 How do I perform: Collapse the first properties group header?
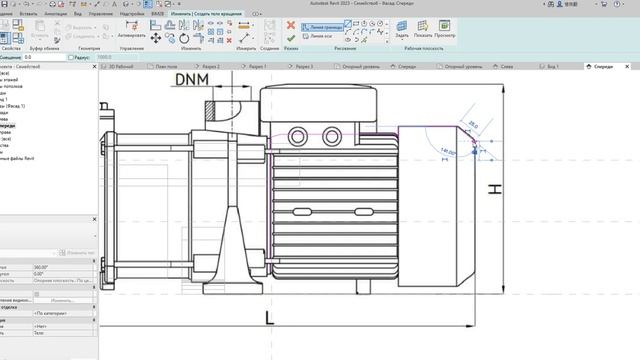coord(94,260)
